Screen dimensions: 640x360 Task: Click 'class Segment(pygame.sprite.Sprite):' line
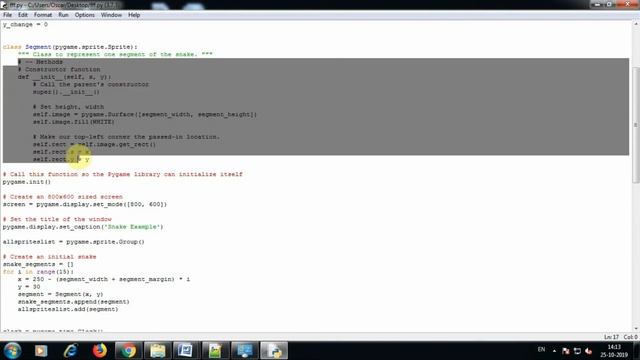(70, 47)
